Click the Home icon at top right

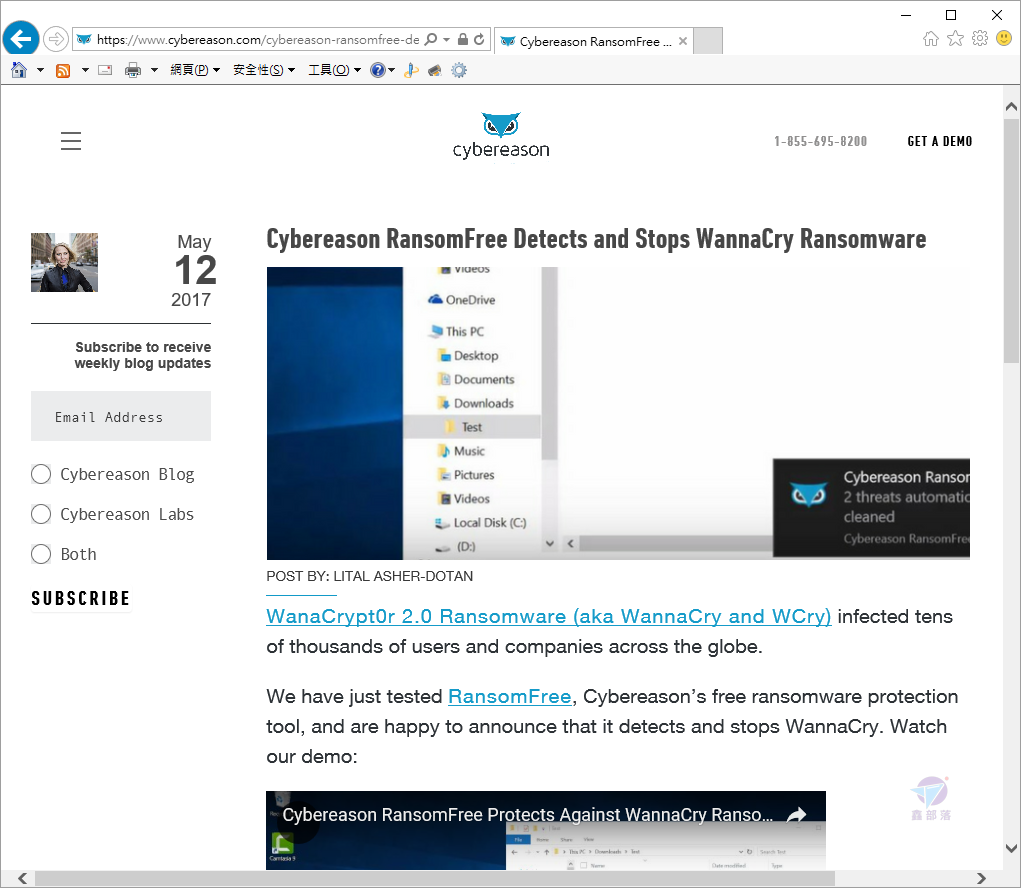(x=931, y=39)
